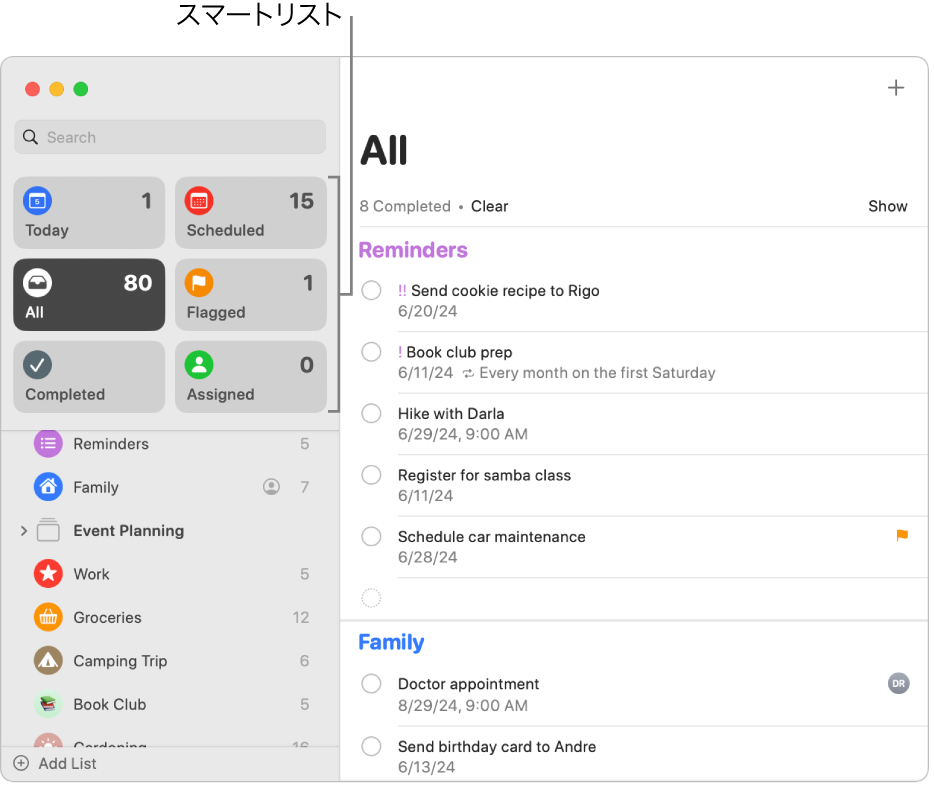This screenshot has width=934, height=785.
Task: Click the DR assignee badge on Doctor appointment
Action: (899, 684)
